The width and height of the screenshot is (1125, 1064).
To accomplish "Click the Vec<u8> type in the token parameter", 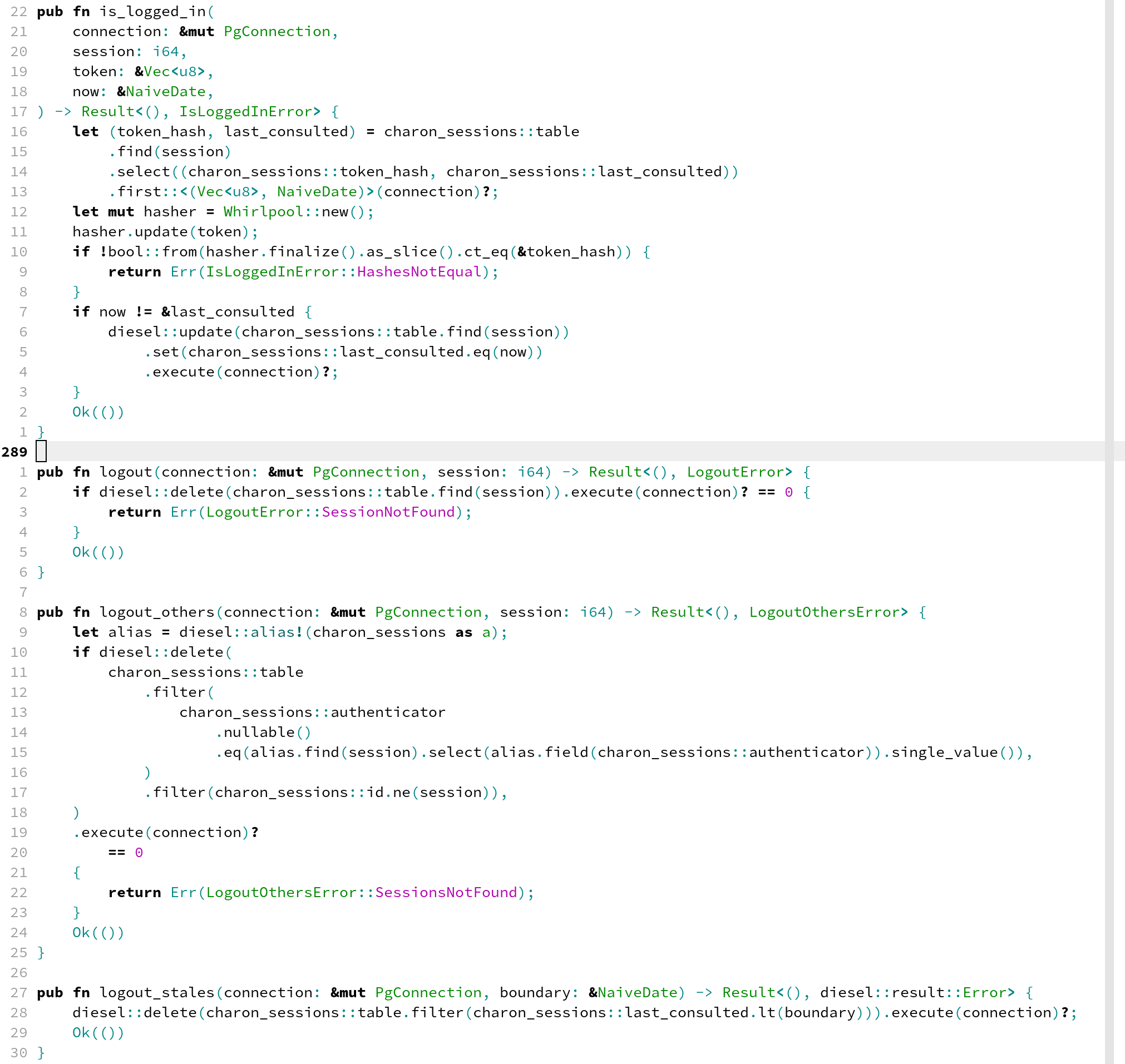I will (174, 72).
